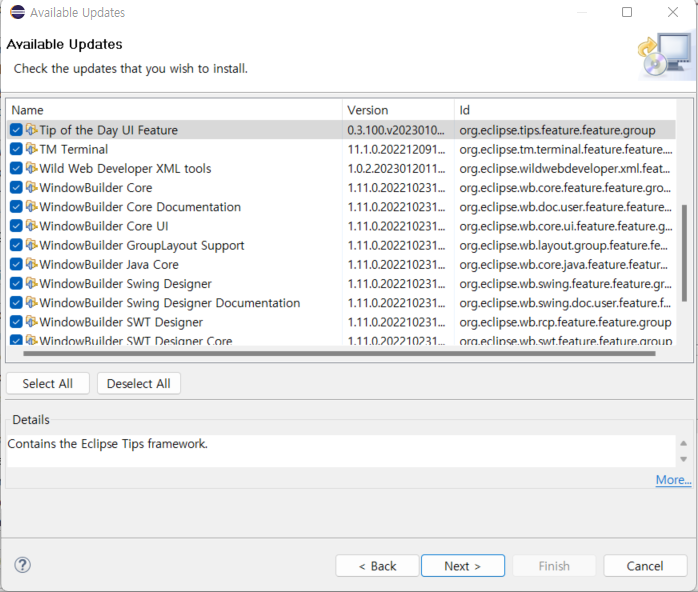Click org.eclipse.wildwebdeveloper.xml id cell
The width and height of the screenshot is (698, 592).
coord(564,168)
